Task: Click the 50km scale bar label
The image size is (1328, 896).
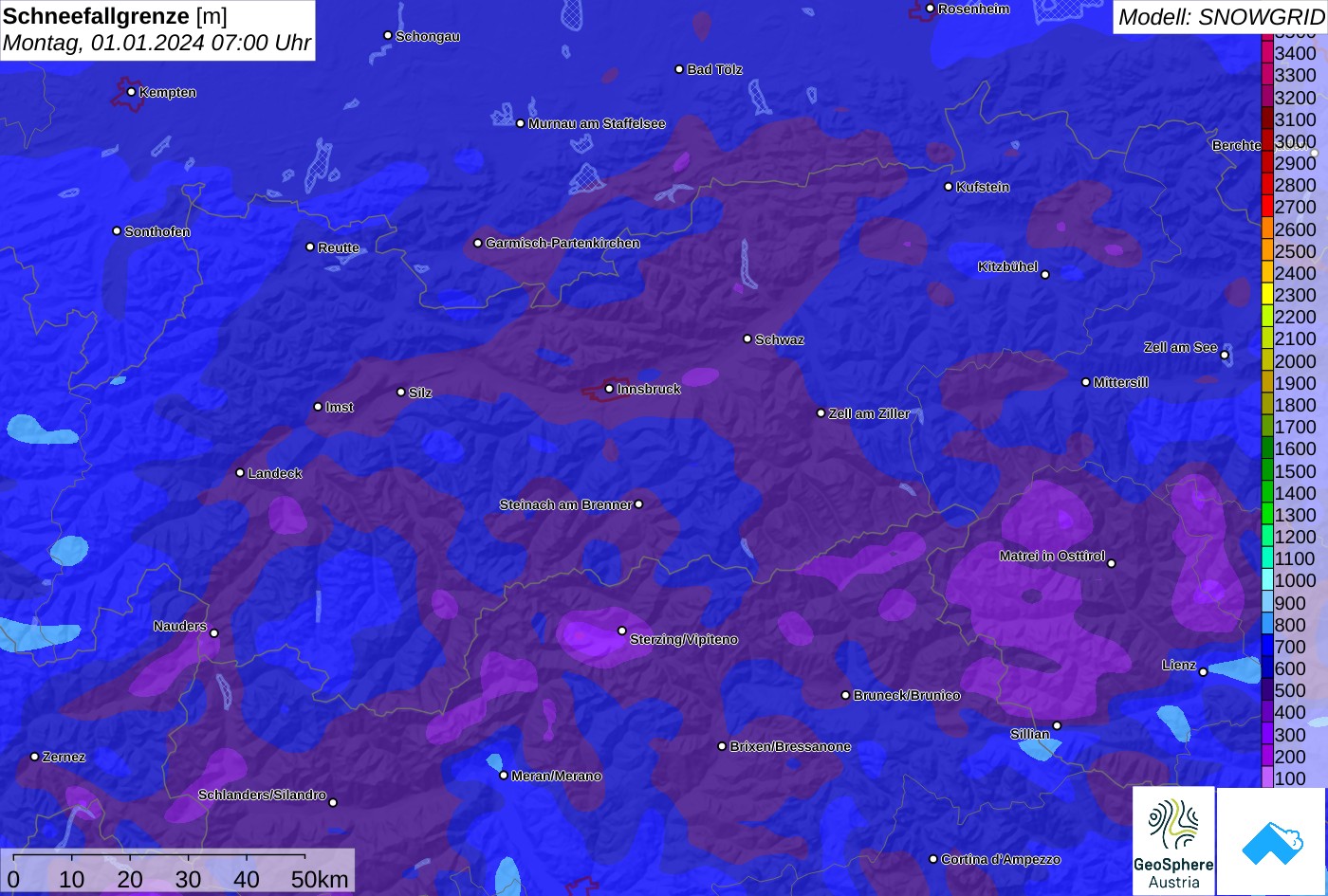Action: 320,879
